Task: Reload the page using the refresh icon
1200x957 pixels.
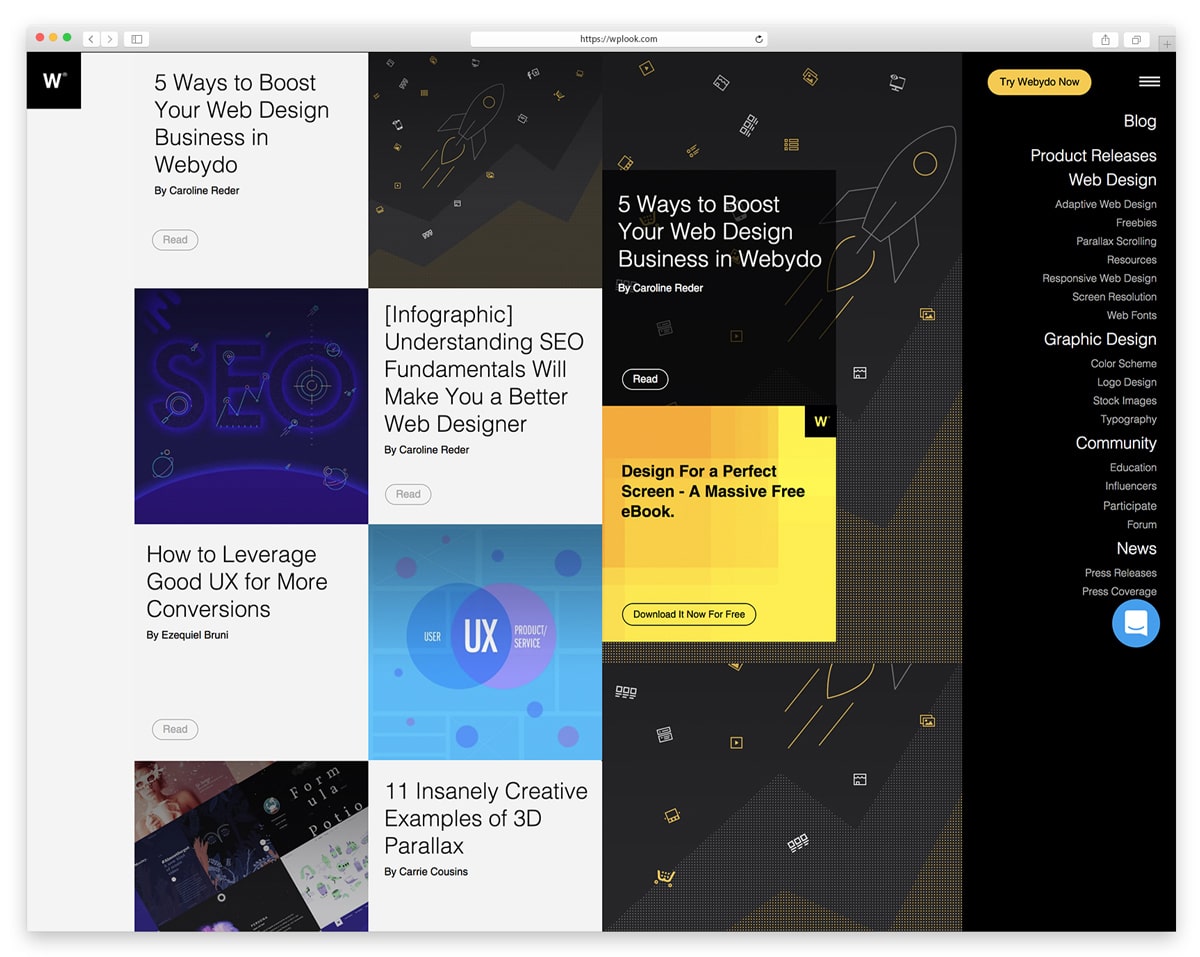Action: pos(759,39)
